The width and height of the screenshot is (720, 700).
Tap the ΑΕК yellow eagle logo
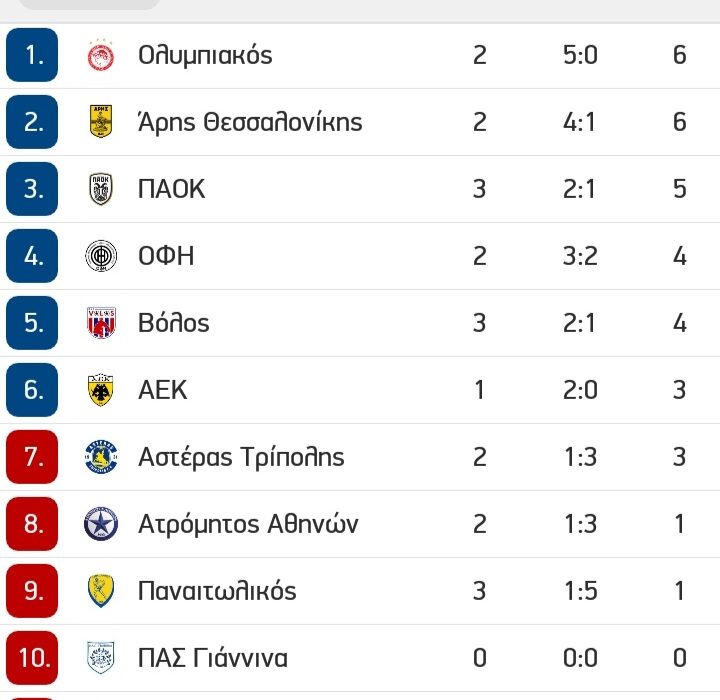tap(101, 390)
